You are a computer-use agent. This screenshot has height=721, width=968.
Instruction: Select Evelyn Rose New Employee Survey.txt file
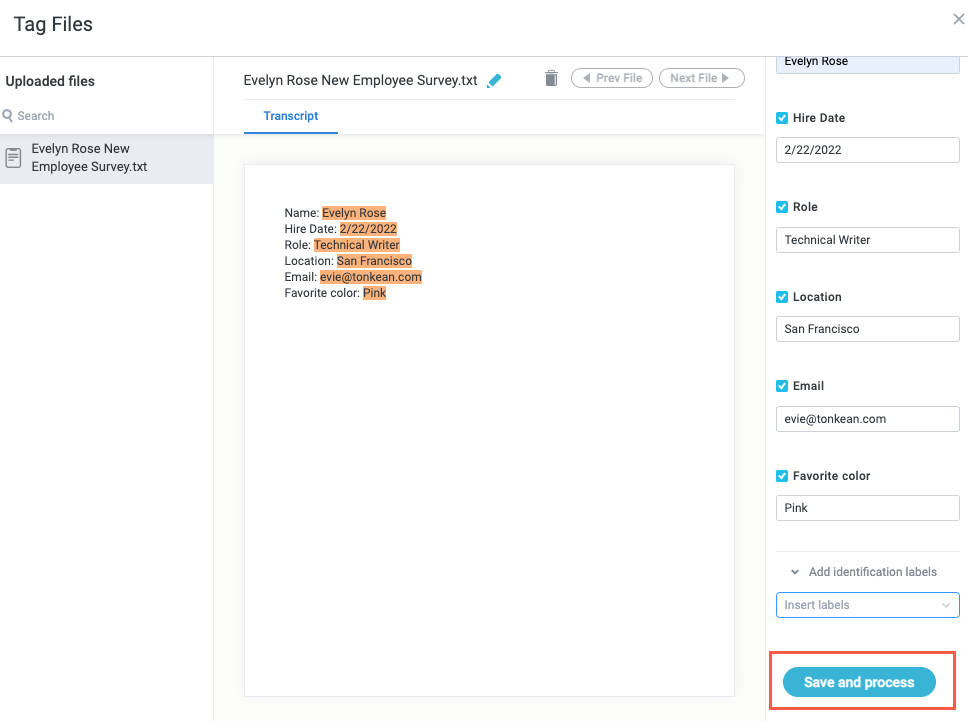tap(89, 158)
